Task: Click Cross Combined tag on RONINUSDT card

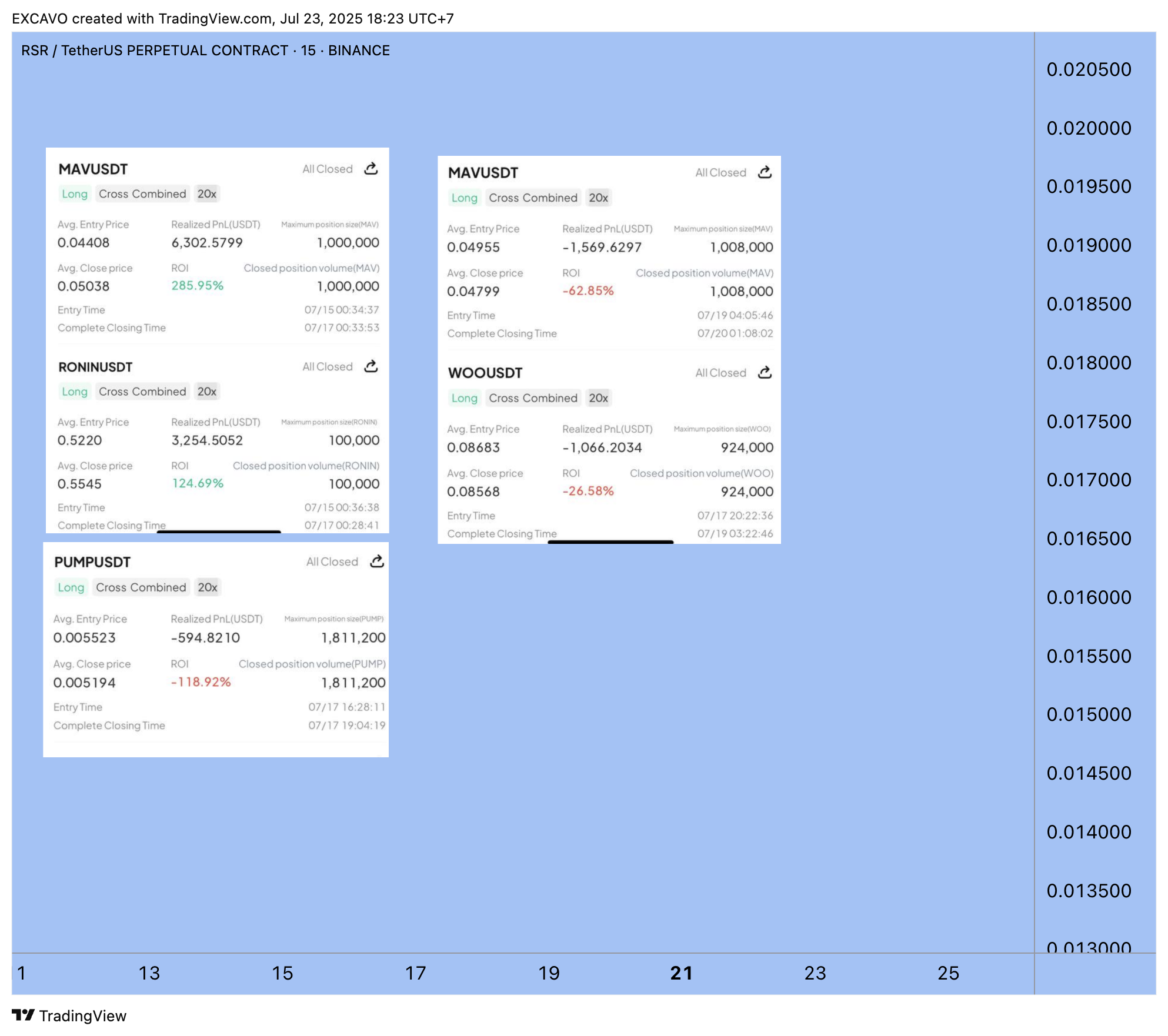Action: point(142,392)
